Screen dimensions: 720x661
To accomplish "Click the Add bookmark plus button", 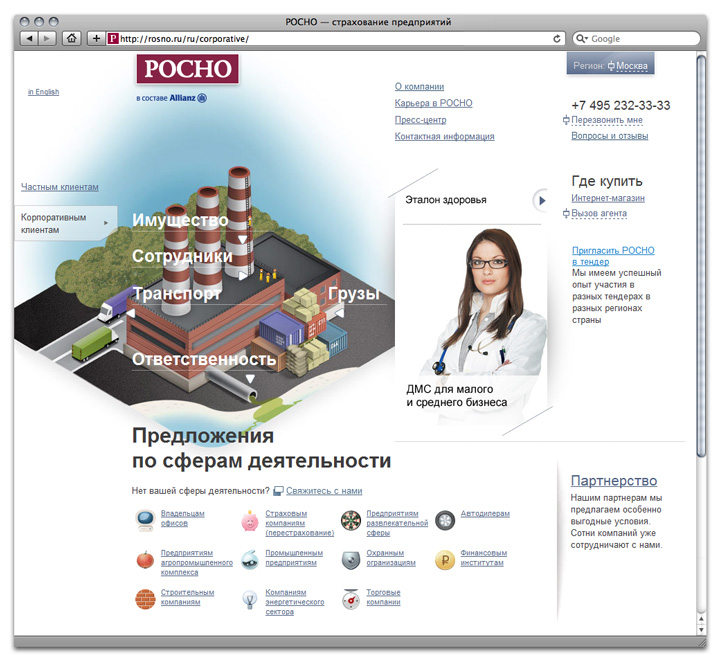I will click(96, 38).
